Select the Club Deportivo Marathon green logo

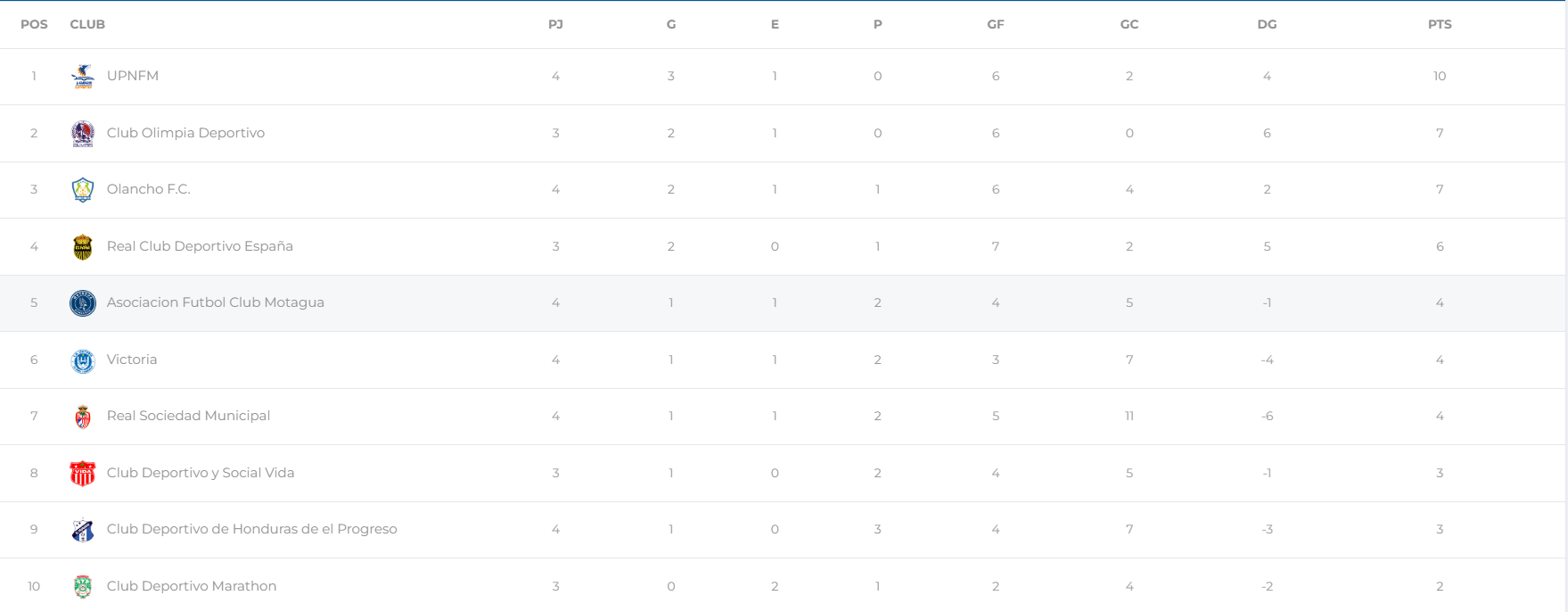click(83, 587)
